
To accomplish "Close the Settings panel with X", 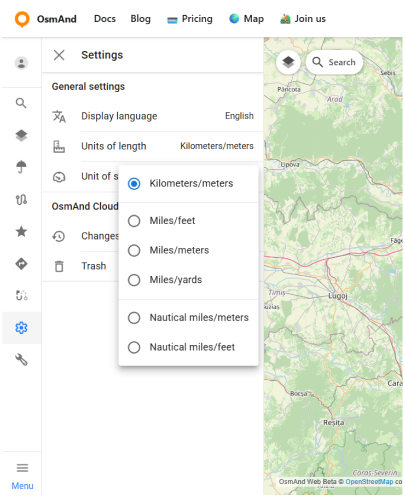I will [x=59, y=55].
